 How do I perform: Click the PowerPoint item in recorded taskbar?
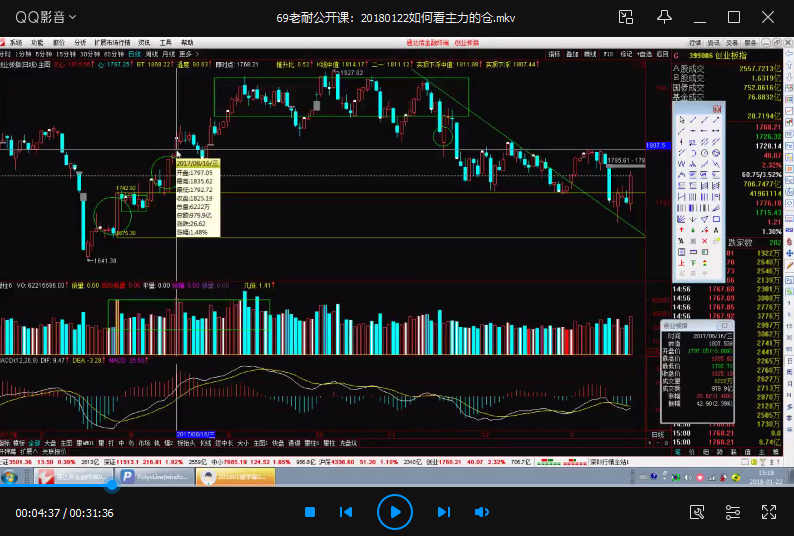point(150,477)
